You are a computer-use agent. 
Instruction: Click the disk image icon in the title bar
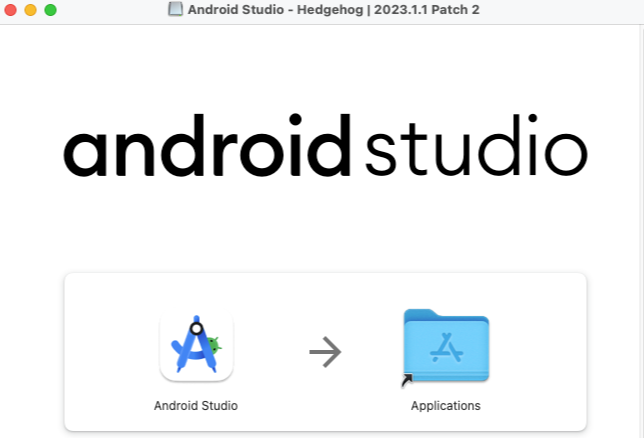coord(175,9)
